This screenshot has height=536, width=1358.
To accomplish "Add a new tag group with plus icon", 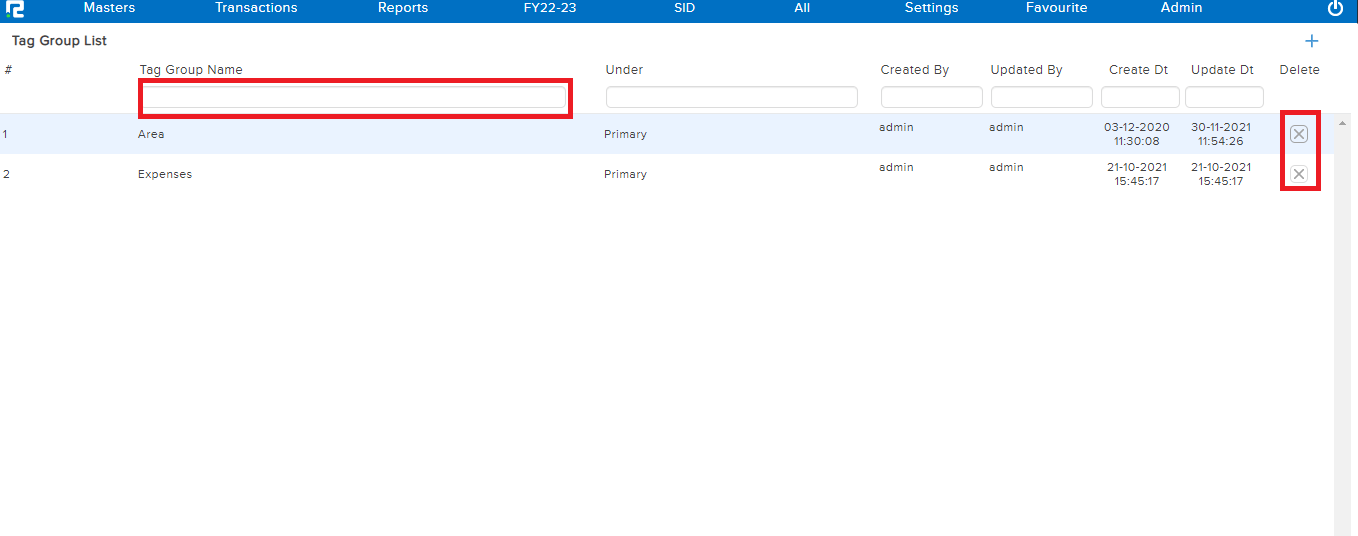I will (x=1312, y=41).
